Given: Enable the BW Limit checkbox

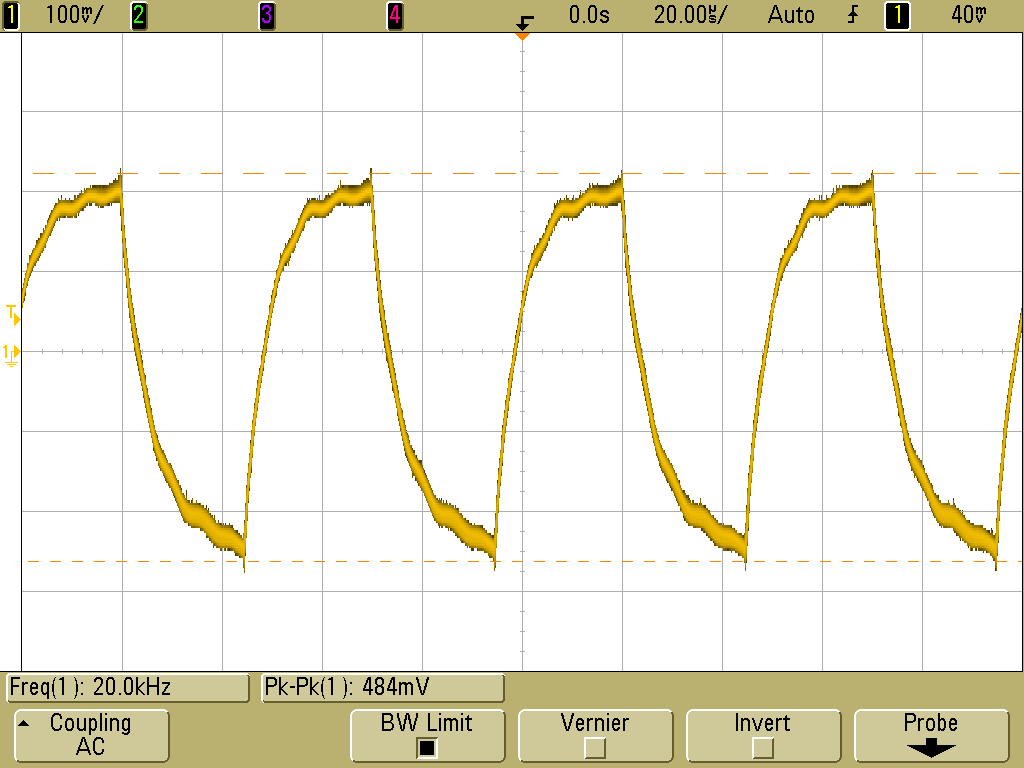Looking at the screenshot, I should coord(427,747).
